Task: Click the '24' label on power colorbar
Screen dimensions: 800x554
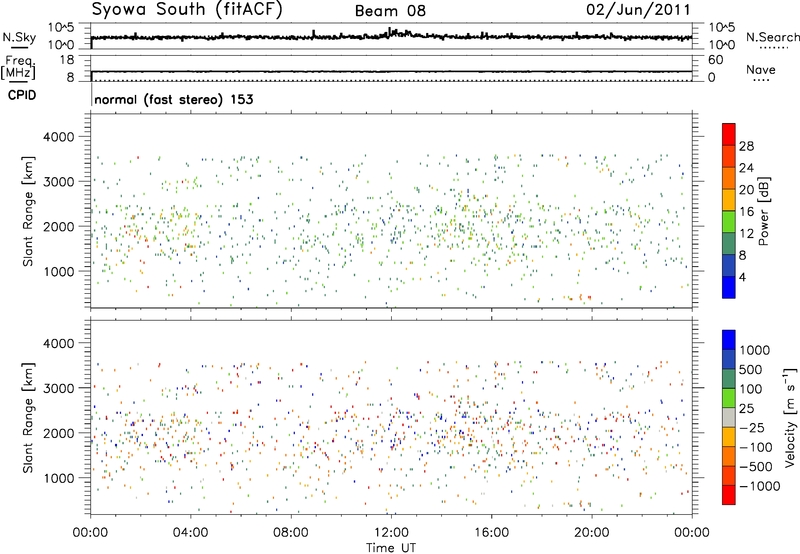Action: point(746,168)
